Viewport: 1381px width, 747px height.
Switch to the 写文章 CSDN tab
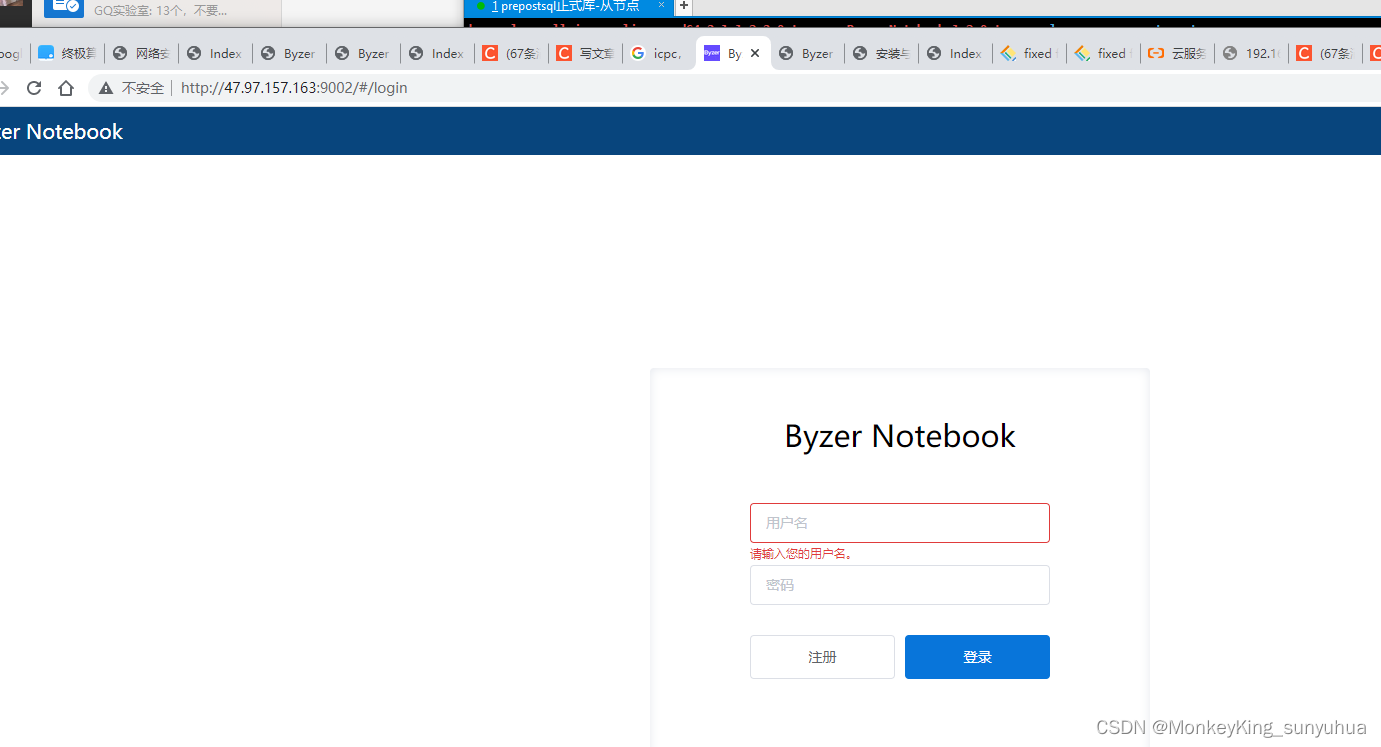pyautogui.click(x=585, y=54)
